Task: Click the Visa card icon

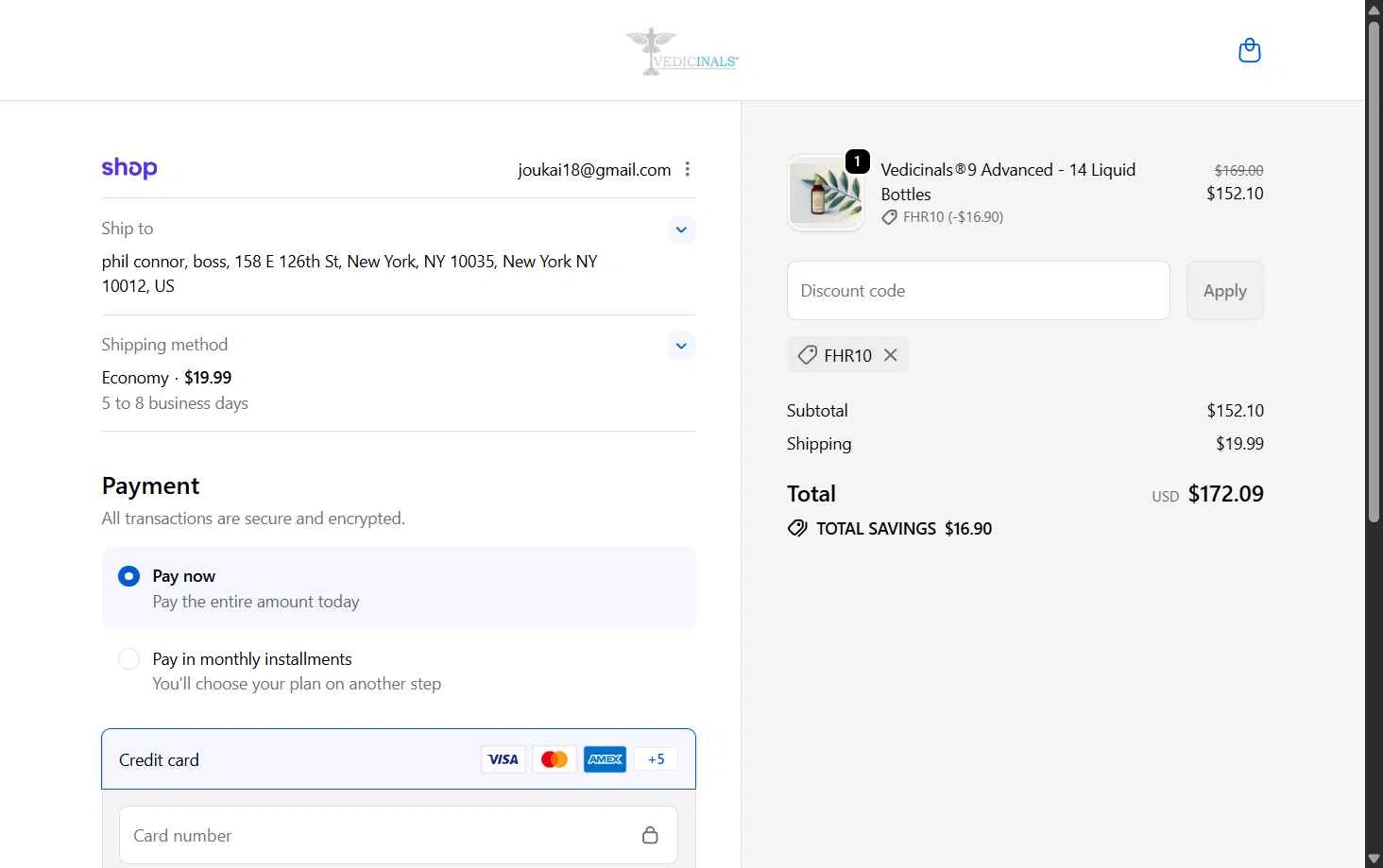Action: (503, 759)
